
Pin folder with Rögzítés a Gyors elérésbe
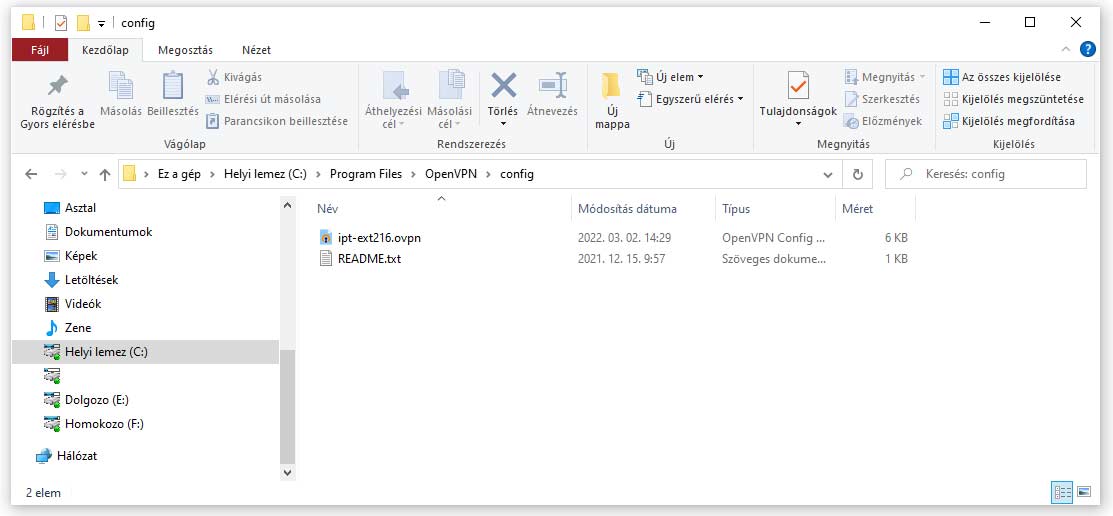pyautogui.click(x=57, y=88)
